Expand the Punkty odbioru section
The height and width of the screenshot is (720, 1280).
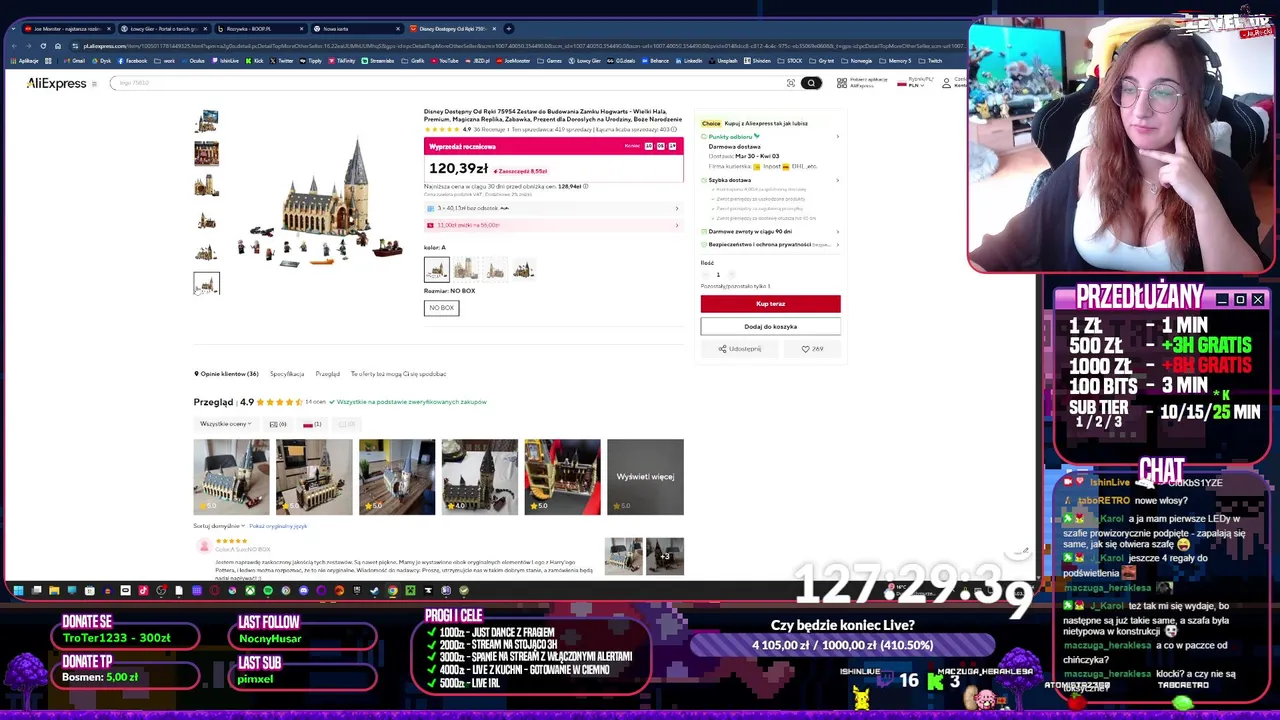tap(770, 136)
